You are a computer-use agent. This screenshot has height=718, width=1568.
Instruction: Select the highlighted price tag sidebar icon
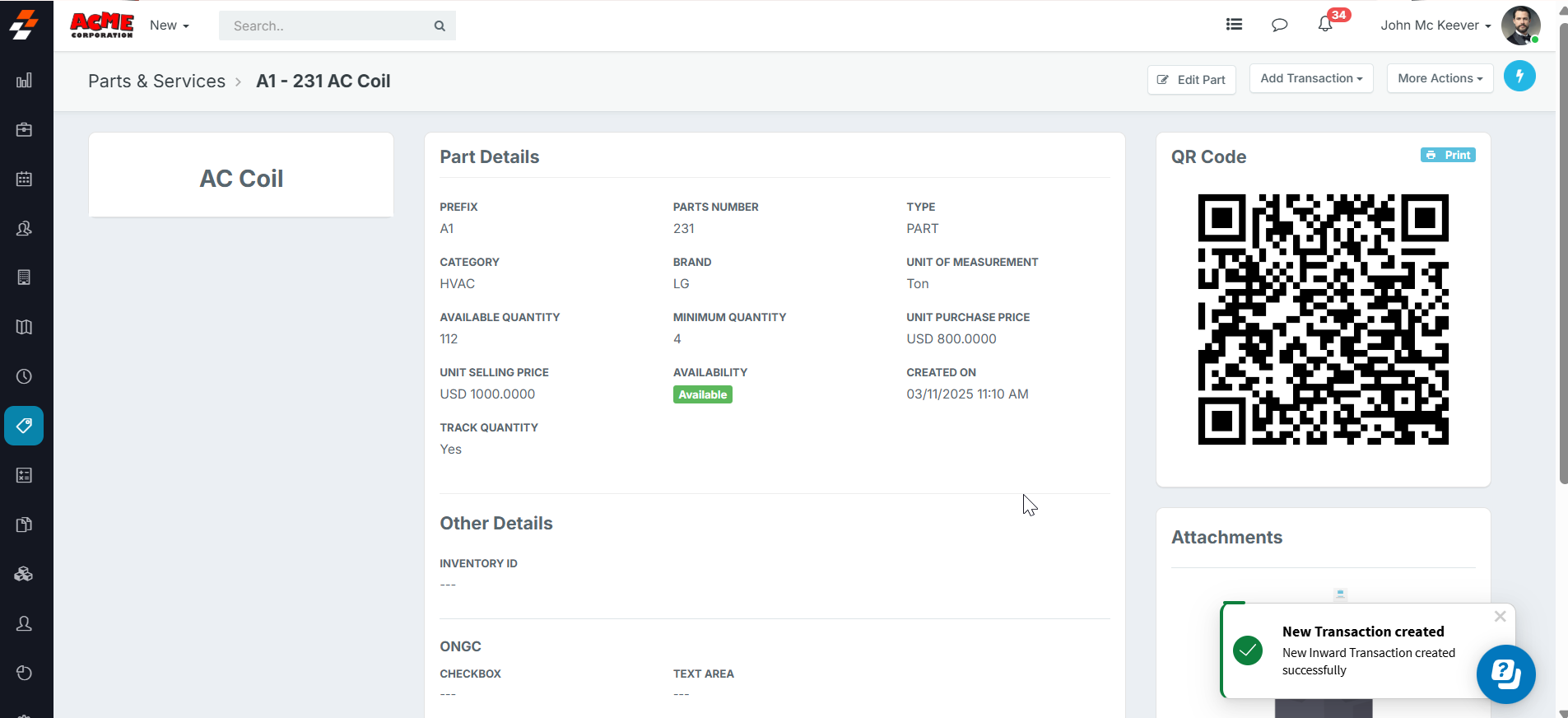point(24,426)
